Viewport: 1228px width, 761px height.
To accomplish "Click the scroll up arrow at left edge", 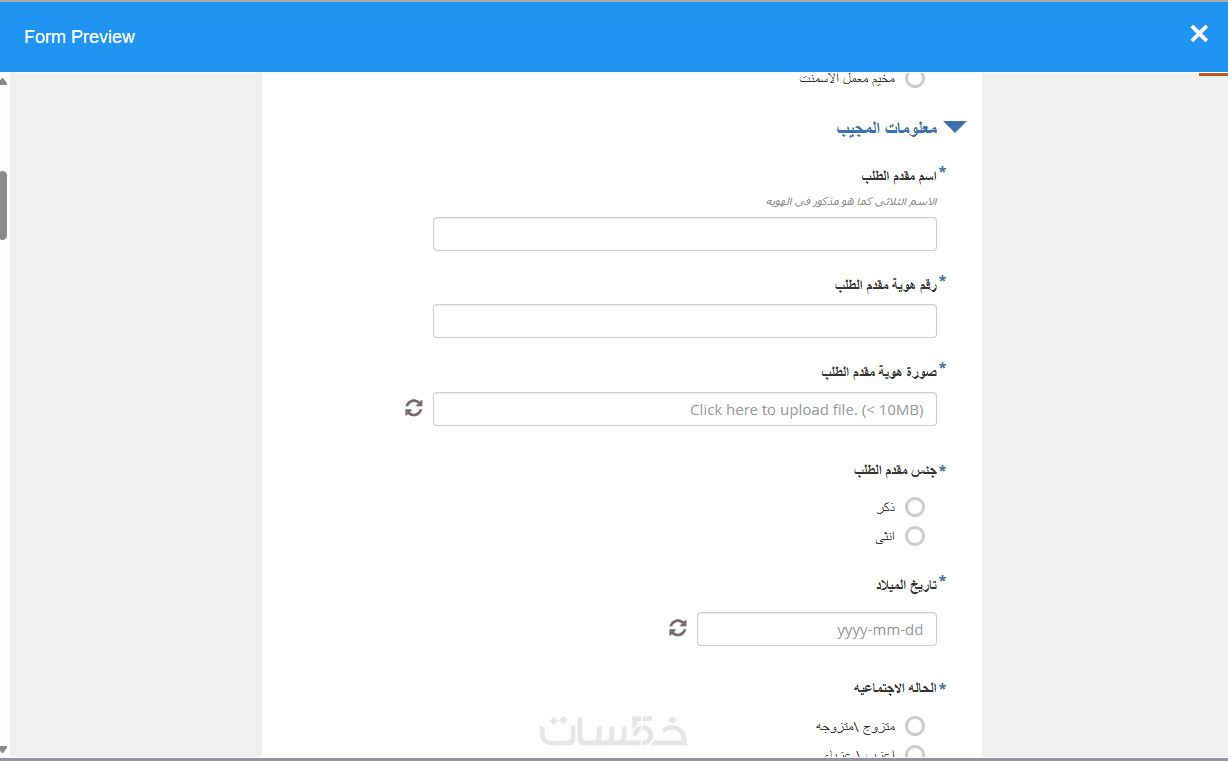I will [4, 81].
